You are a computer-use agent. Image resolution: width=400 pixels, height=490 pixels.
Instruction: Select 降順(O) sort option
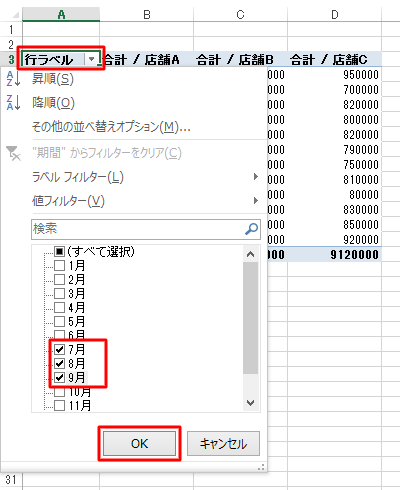tap(53, 103)
